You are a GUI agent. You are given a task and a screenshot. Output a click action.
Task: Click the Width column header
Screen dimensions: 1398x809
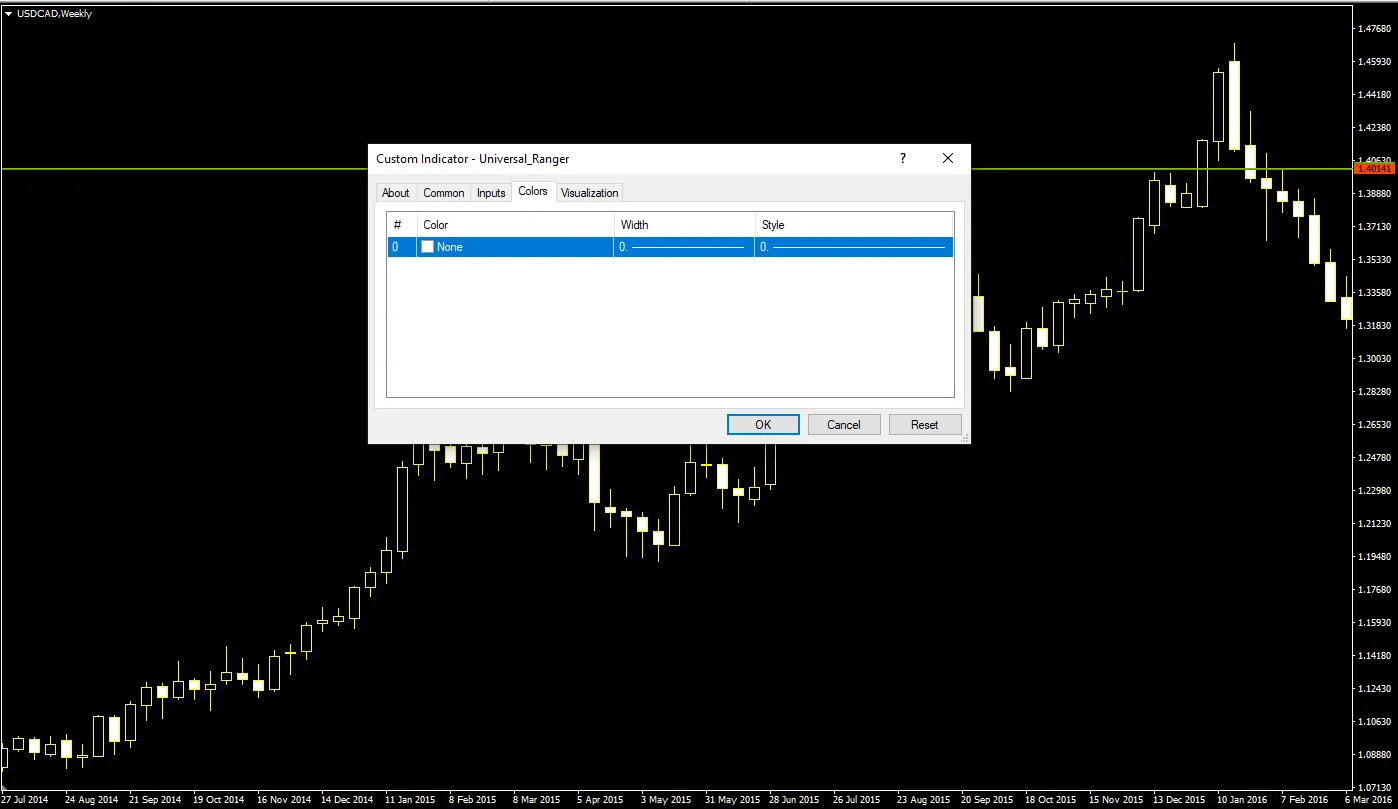[684, 225]
